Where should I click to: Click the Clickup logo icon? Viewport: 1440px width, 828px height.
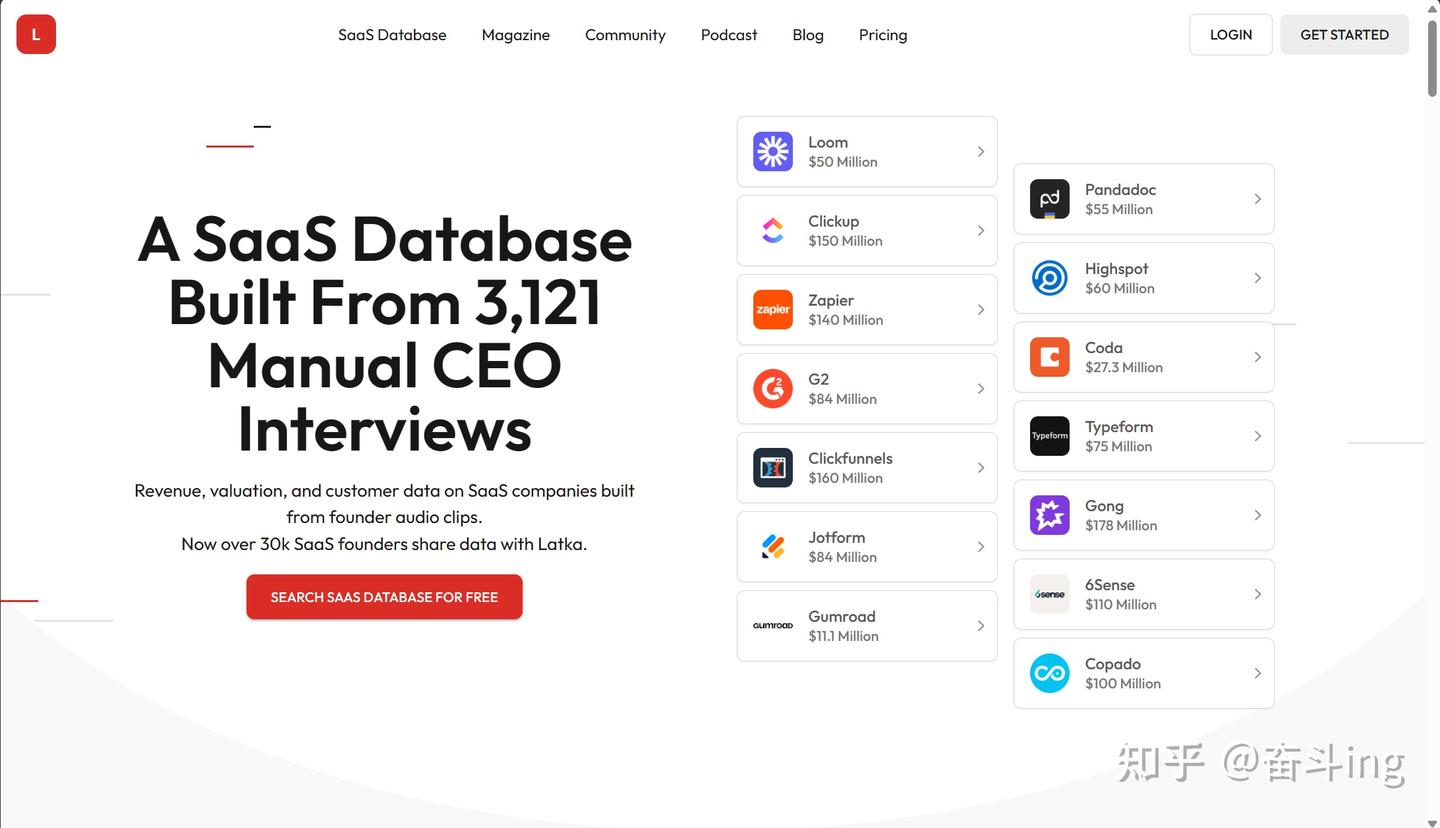(773, 230)
